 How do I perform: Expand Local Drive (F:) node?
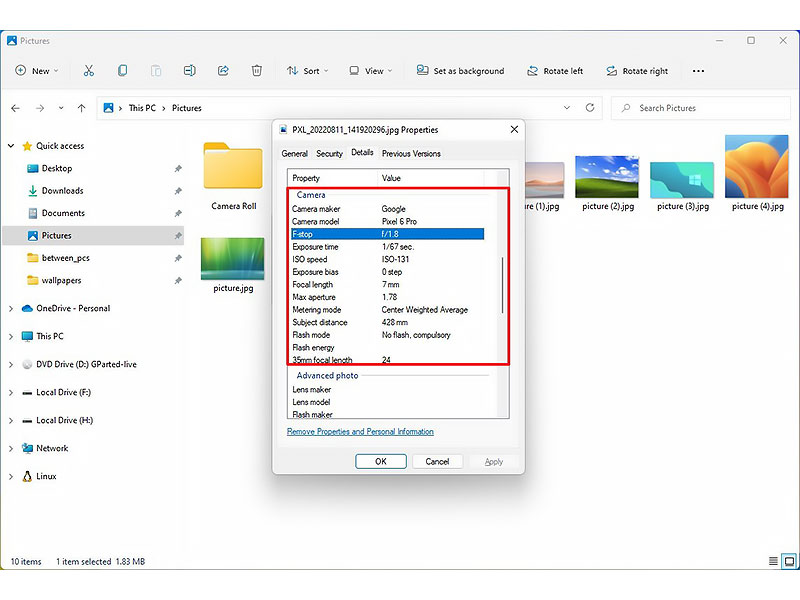point(11,393)
